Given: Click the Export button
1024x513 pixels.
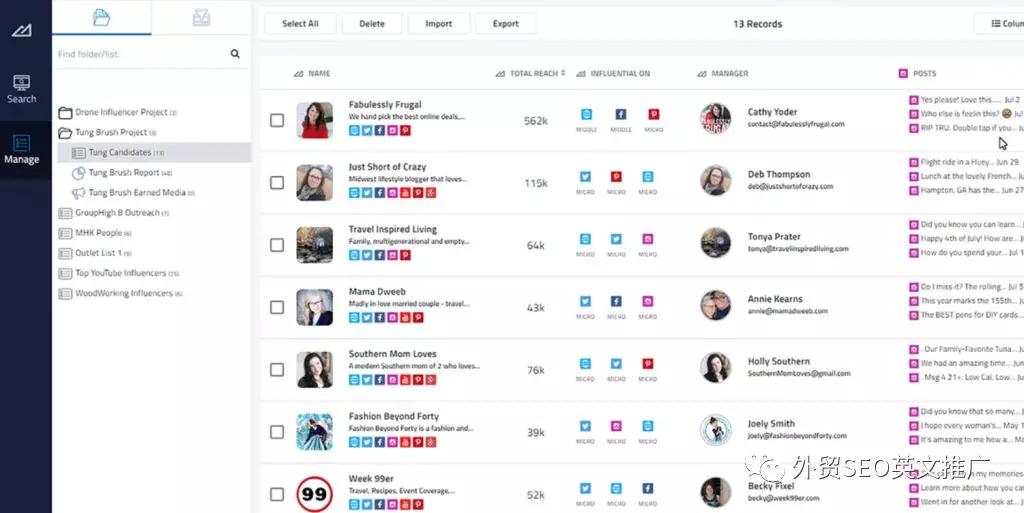Looking at the screenshot, I should pyautogui.click(x=505, y=24).
